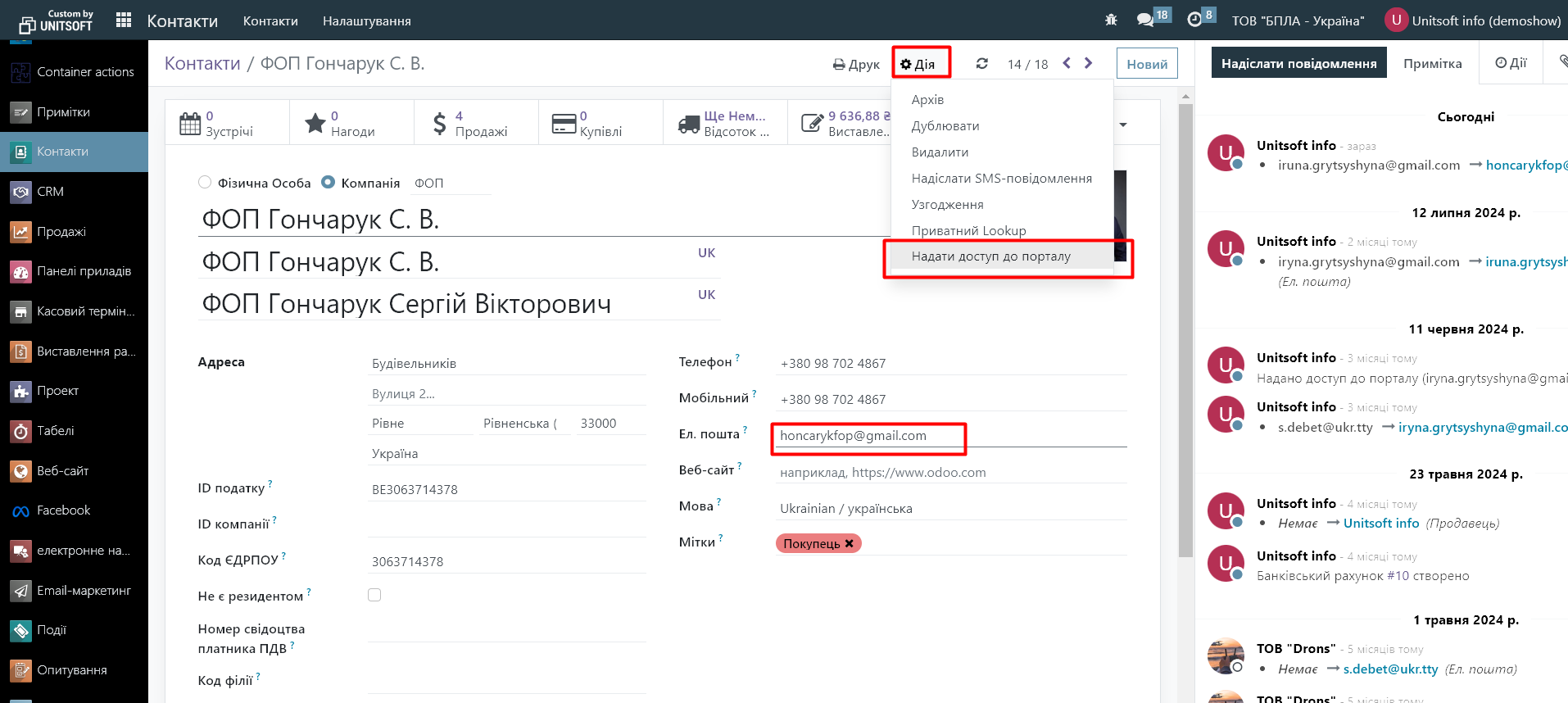The image size is (1568, 703).
Task: Open activities clock icon with 8 badge
Action: (x=1195, y=20)
